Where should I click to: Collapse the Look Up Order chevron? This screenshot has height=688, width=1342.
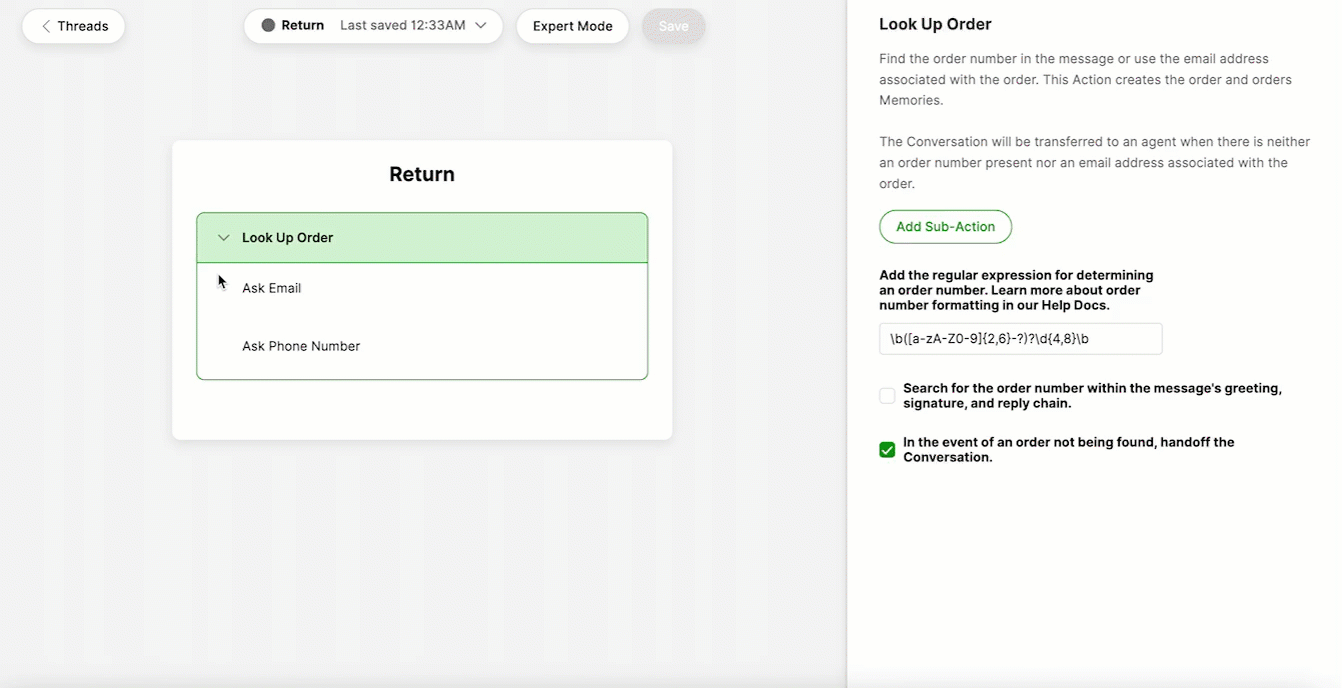point(224,238)
